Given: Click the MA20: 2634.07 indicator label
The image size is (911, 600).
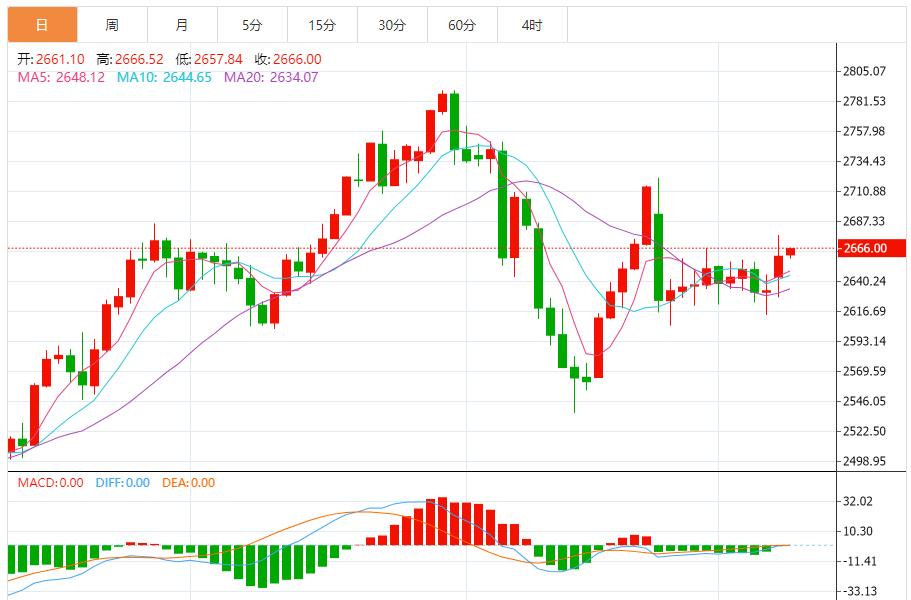Looking at the screenshot, I should pos(271,77).
